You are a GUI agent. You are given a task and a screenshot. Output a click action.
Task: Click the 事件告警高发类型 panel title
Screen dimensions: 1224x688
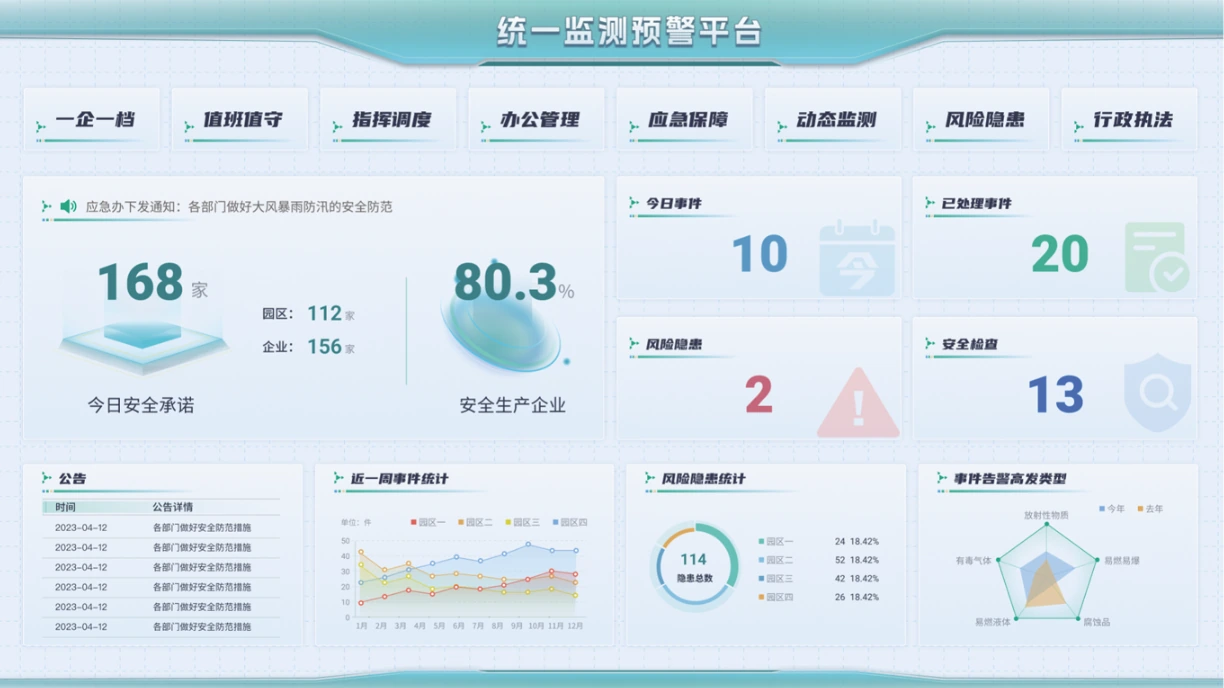pyautogui.click(x=1010, y=479)
